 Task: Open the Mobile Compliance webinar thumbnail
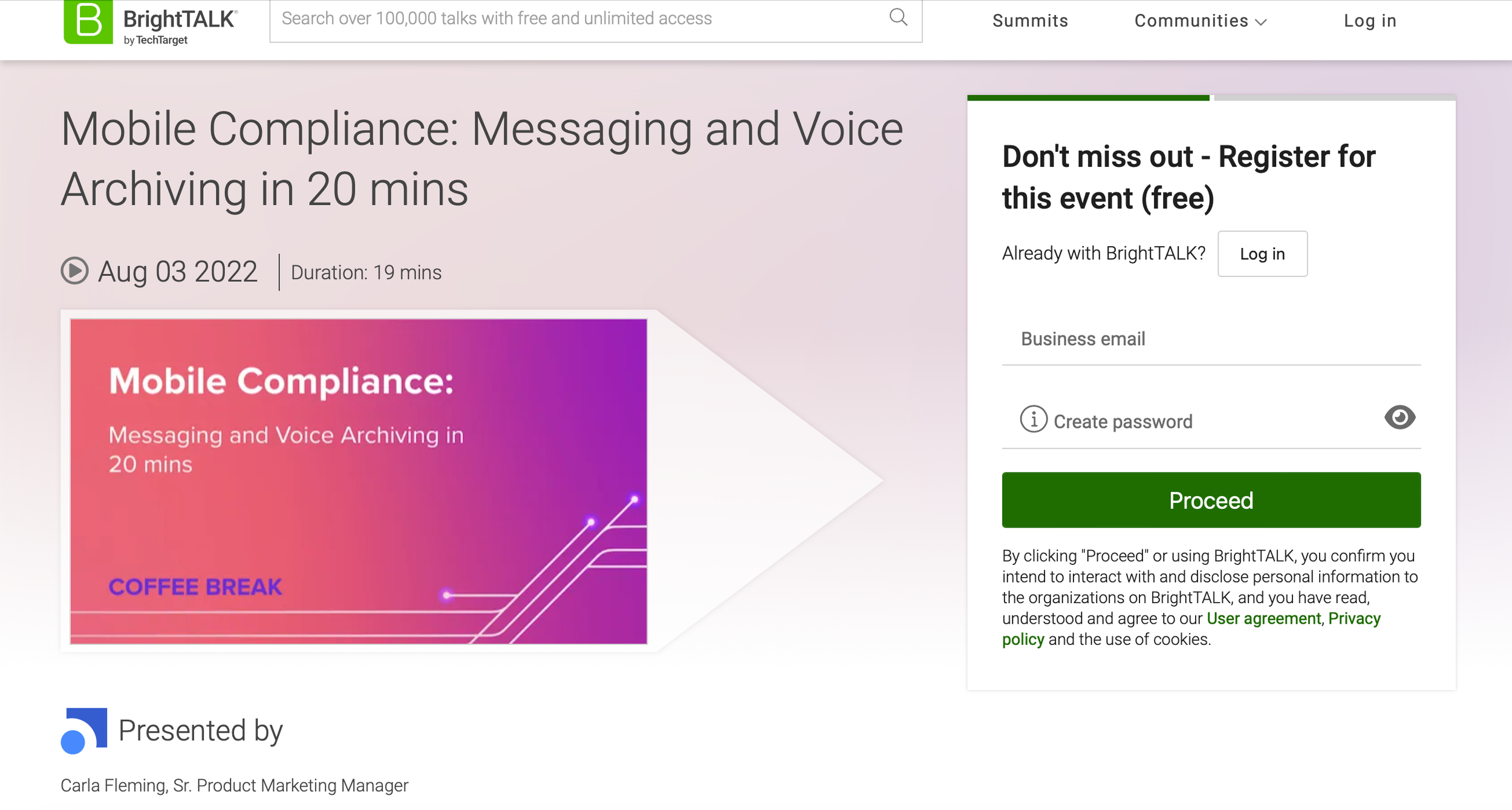pos(359,482)
